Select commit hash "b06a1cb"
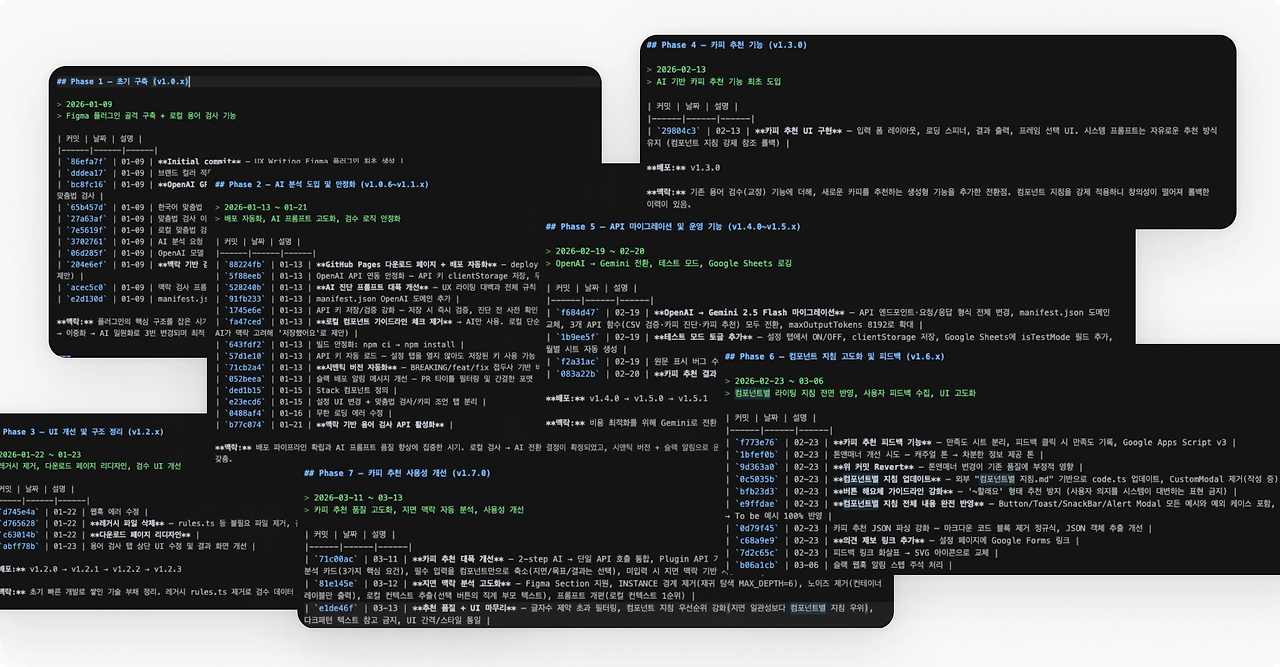 (x=756, y=565)
